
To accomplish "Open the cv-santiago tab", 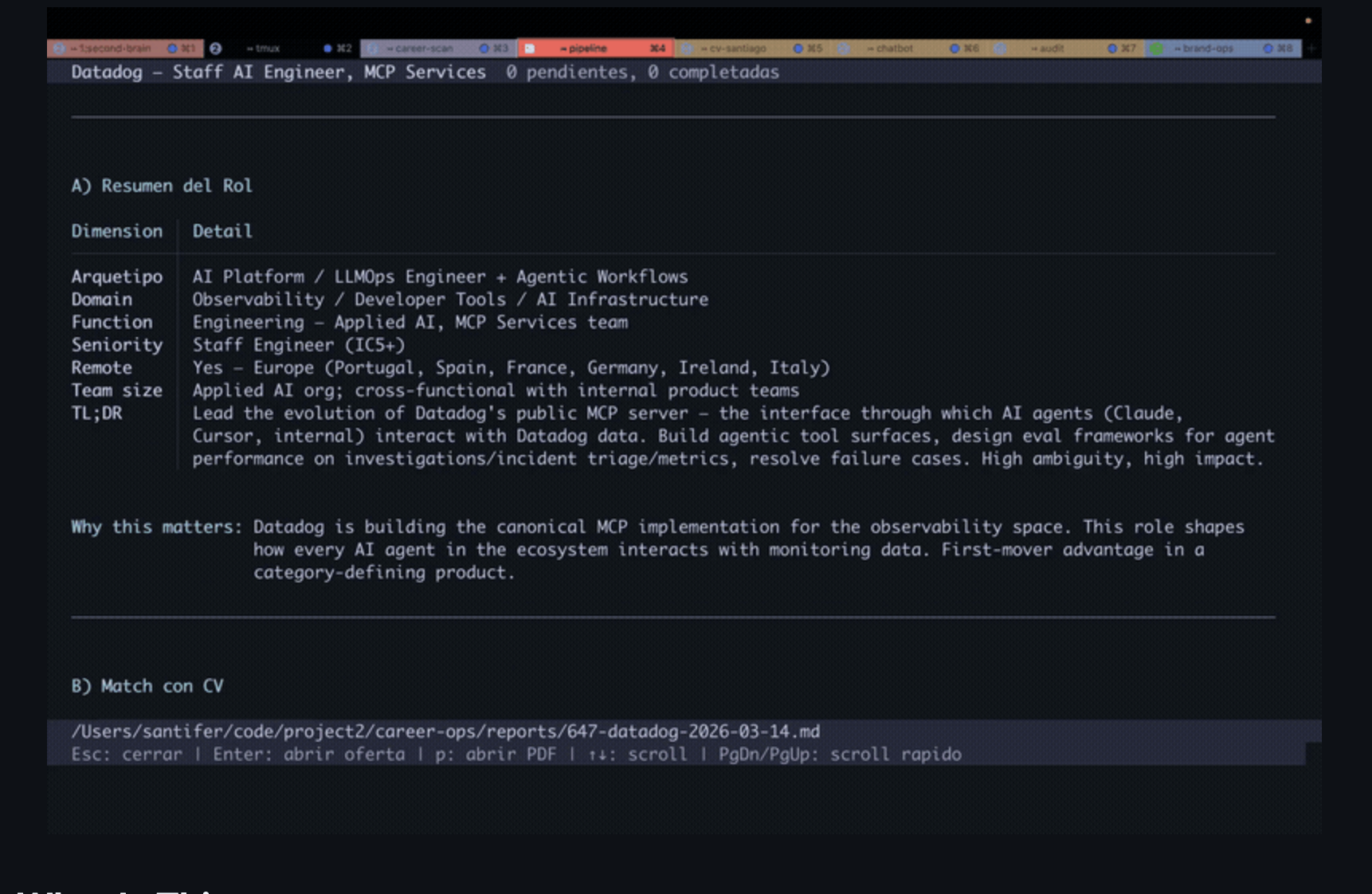I will point(752,49).
